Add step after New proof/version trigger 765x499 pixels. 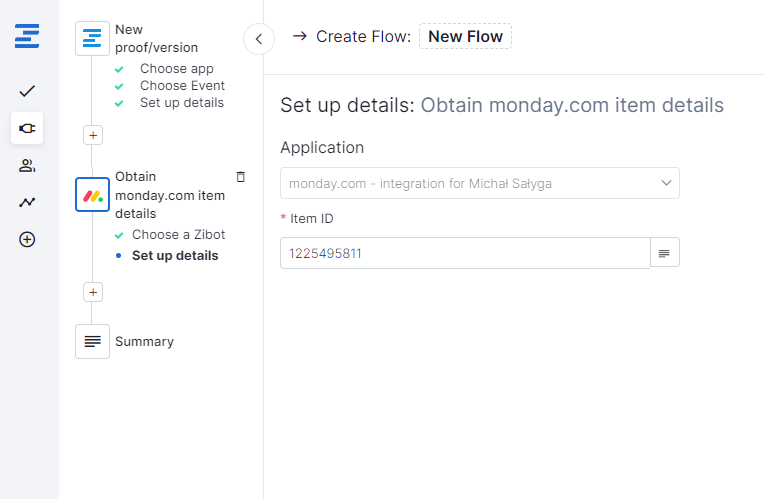93,136
